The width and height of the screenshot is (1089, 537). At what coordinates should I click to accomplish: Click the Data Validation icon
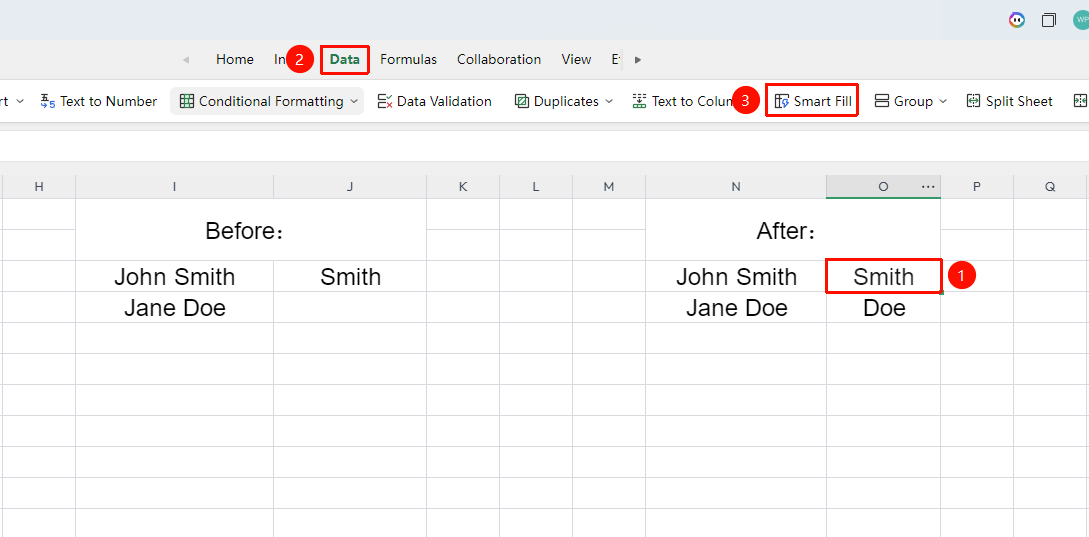pyautogui.click(x=385, y=101)
